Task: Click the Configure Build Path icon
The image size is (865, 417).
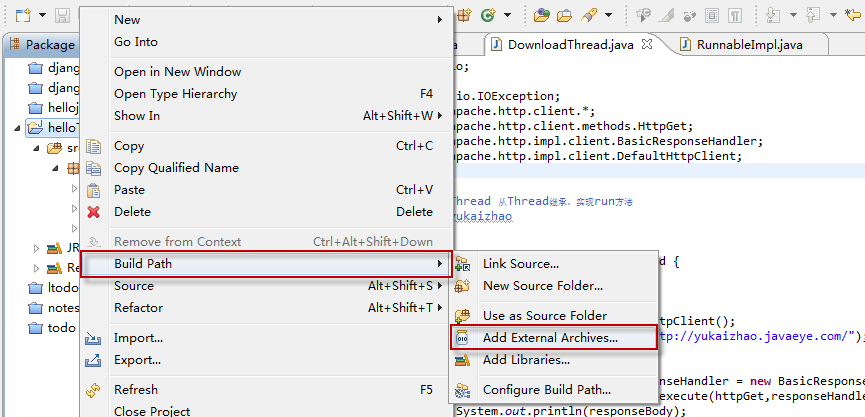Action: [x=463, y=390]
